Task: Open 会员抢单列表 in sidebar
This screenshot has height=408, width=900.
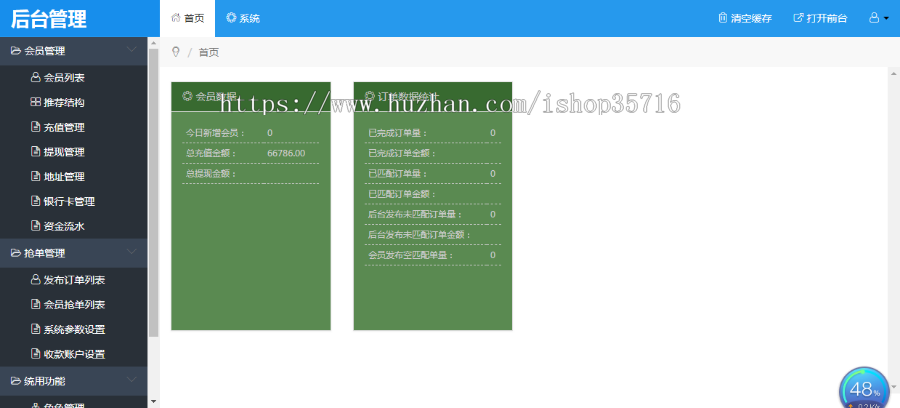Action: coord(73,305)
